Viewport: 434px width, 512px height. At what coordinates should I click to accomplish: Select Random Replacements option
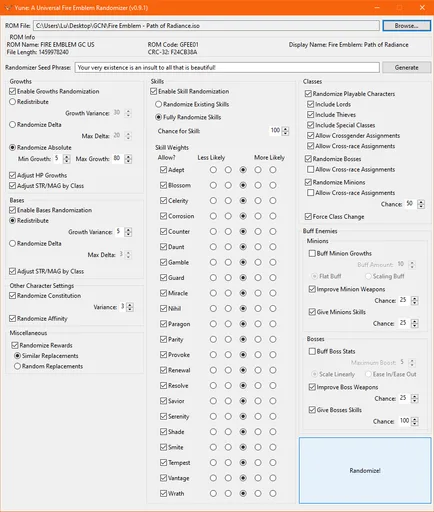pos(17,366)
